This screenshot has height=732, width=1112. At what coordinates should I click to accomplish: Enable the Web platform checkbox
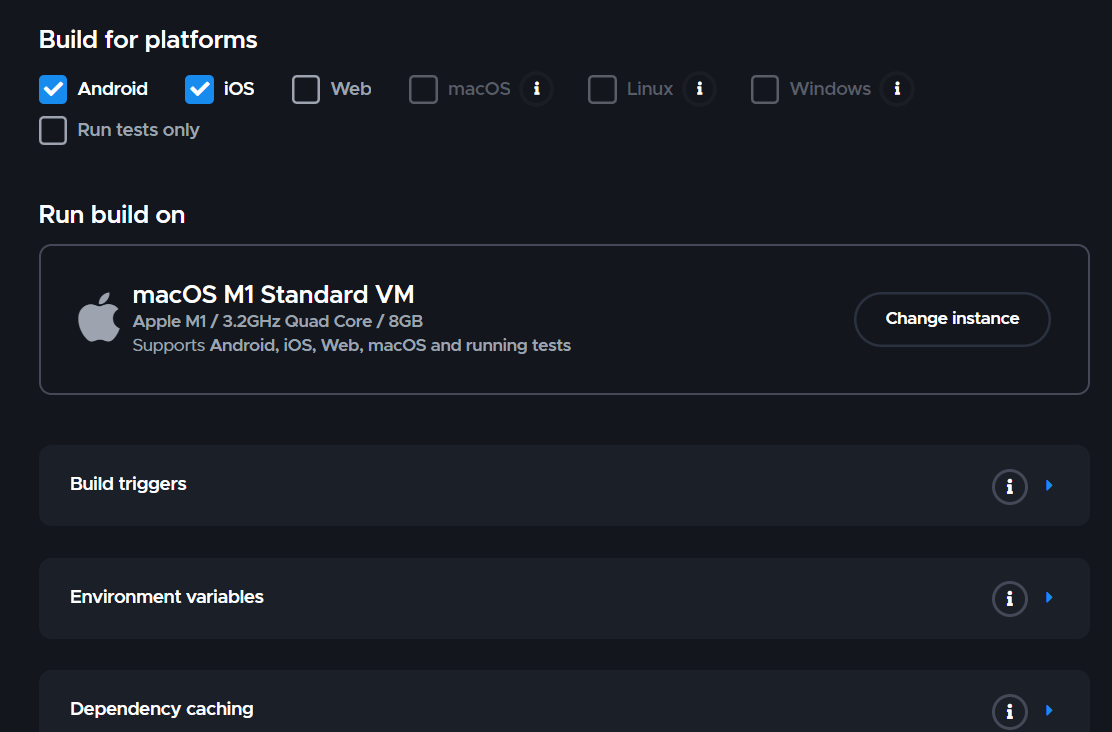(306, 89)
